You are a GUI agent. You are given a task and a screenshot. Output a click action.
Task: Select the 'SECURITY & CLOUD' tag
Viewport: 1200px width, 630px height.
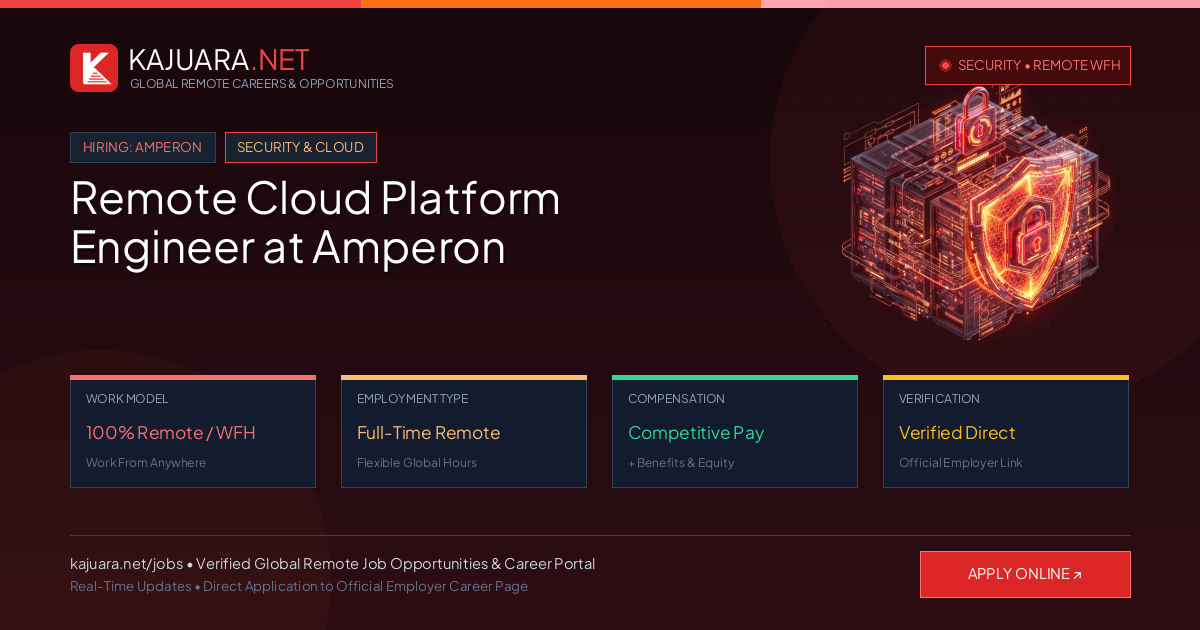[301, 147]
